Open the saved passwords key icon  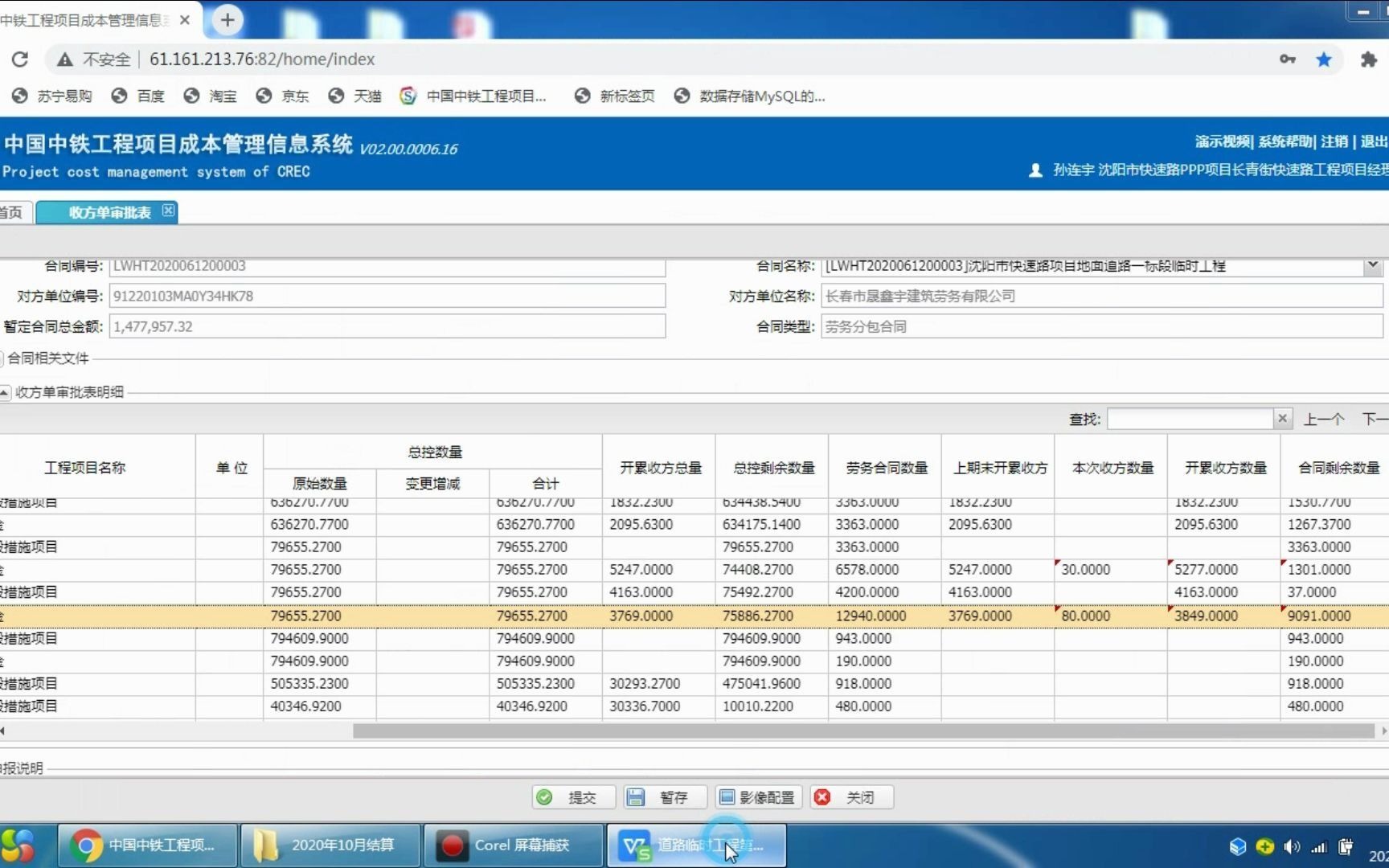point(1288,59)
